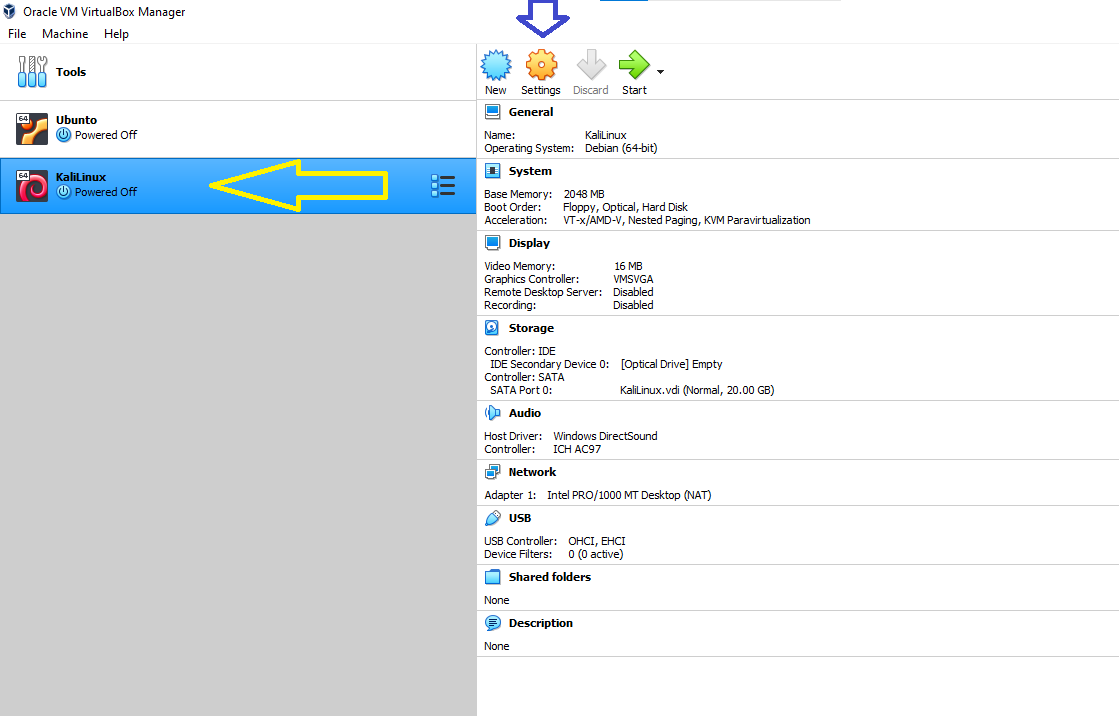
Task: Click the Discard button label
Action: pos(591,90)
